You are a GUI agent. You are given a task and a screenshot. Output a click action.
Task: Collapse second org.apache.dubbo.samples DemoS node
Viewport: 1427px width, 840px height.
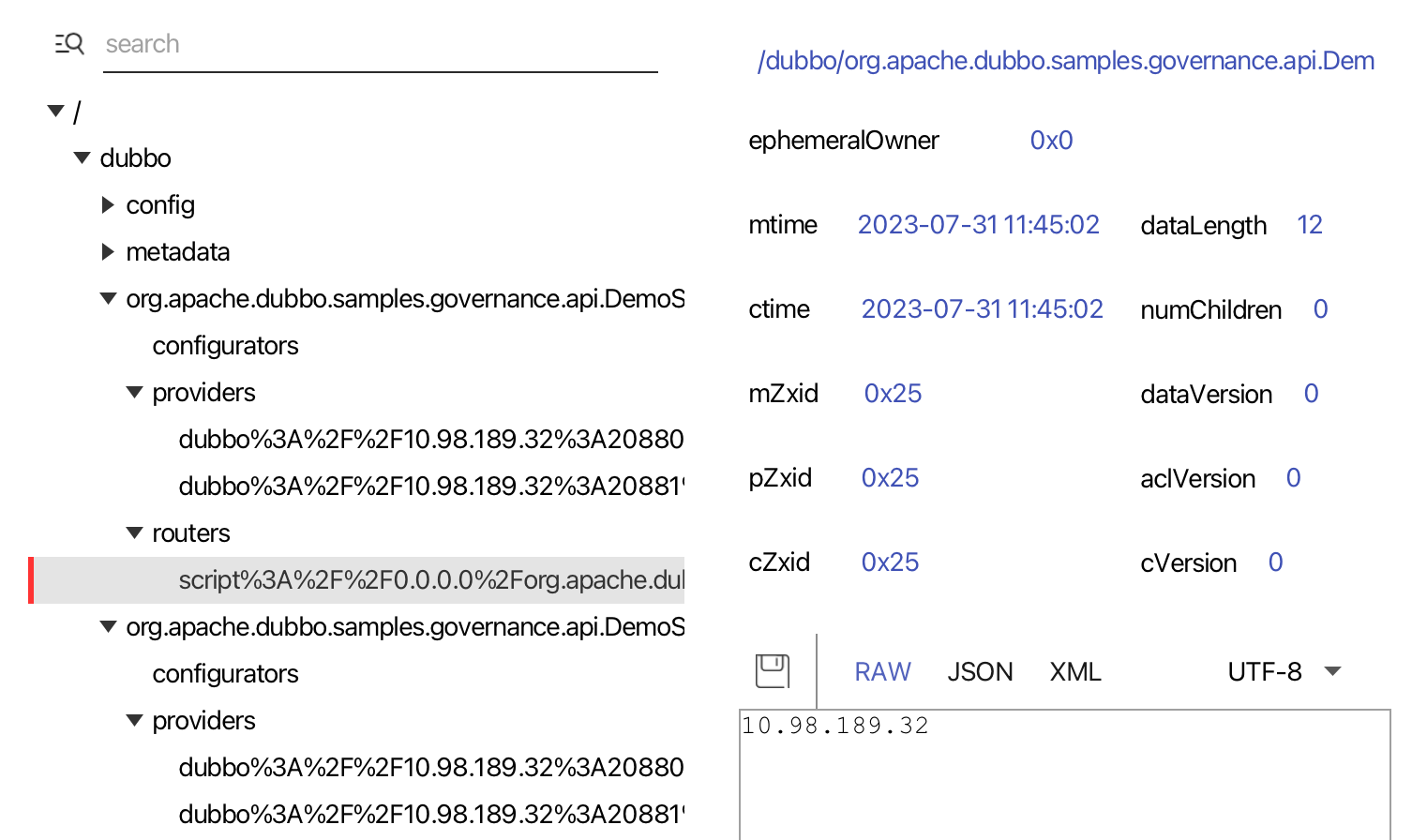tap(109, 626)
